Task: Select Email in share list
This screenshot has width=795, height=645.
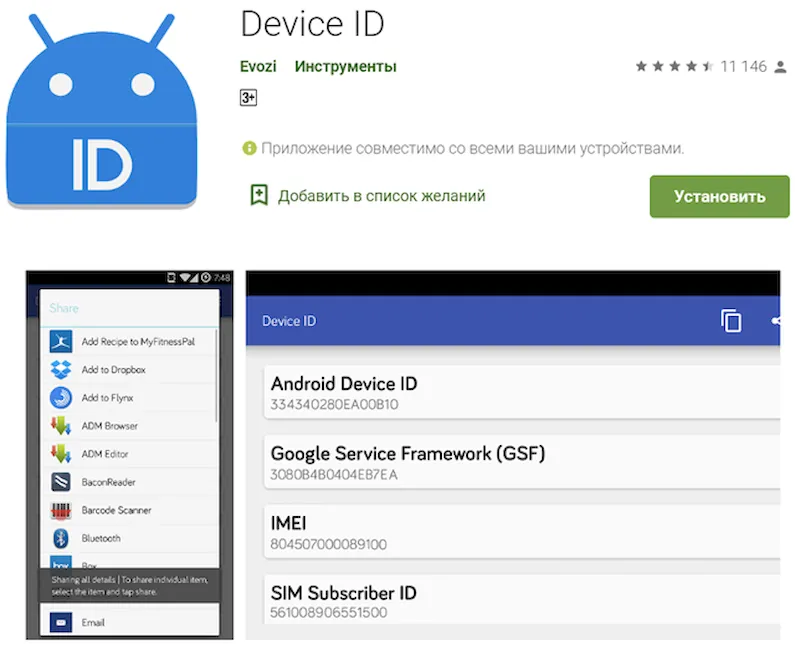Action: pos(129,622)
